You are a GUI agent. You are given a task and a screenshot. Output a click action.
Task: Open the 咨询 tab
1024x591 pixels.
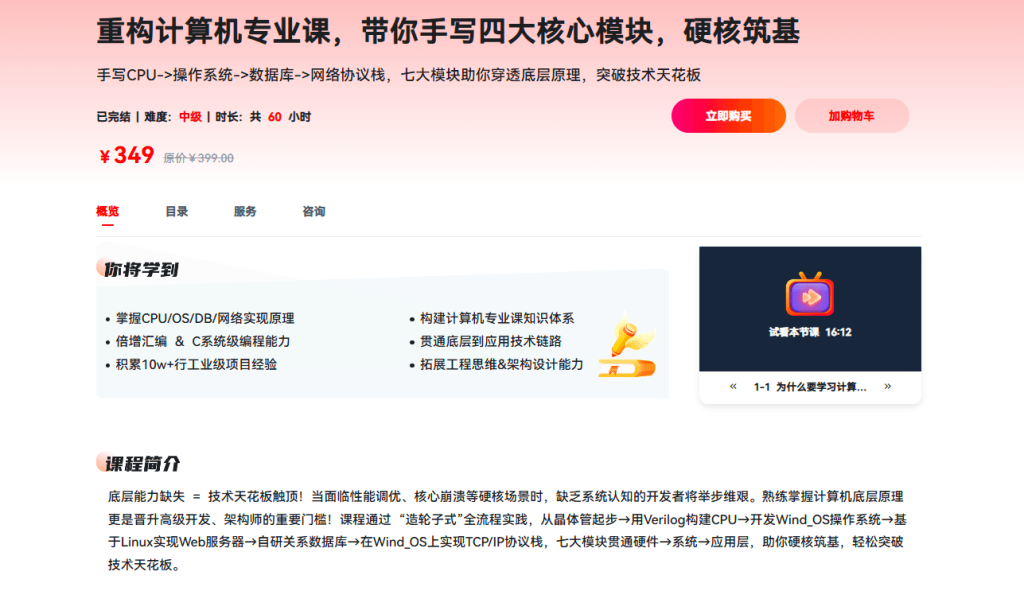[313, 211]
